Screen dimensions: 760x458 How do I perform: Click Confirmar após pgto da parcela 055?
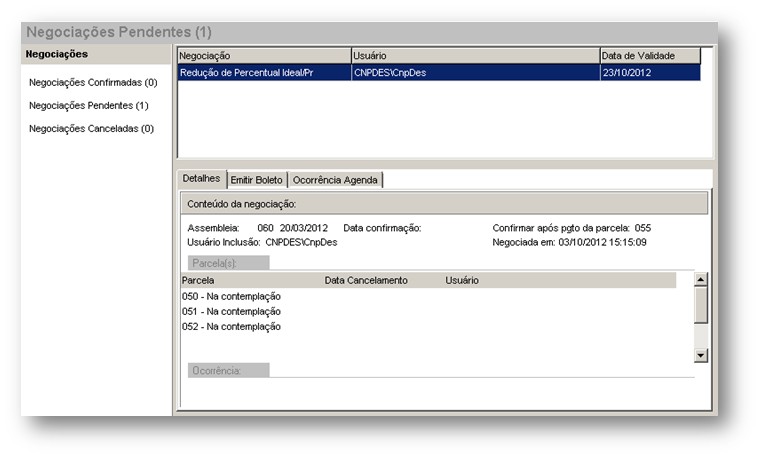[571, 228]
